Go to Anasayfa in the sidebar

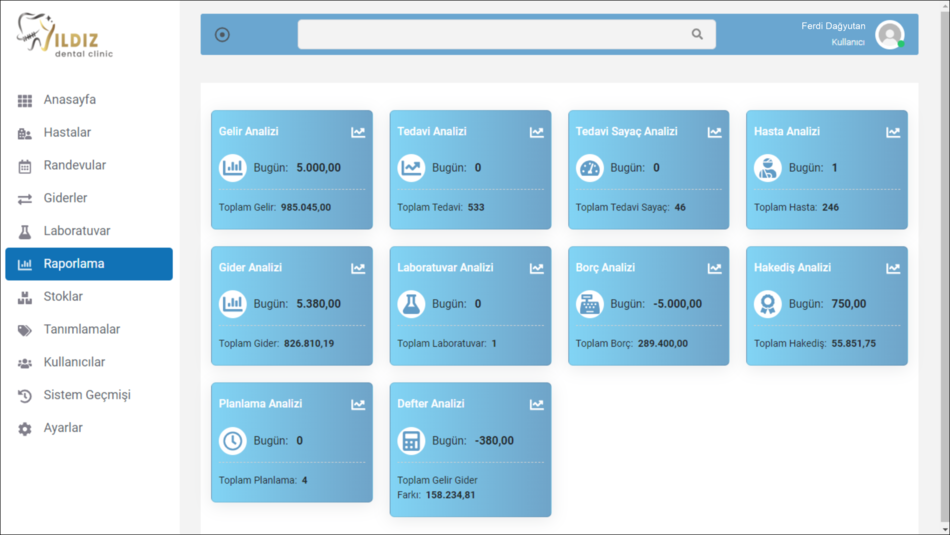coord(70,100)
